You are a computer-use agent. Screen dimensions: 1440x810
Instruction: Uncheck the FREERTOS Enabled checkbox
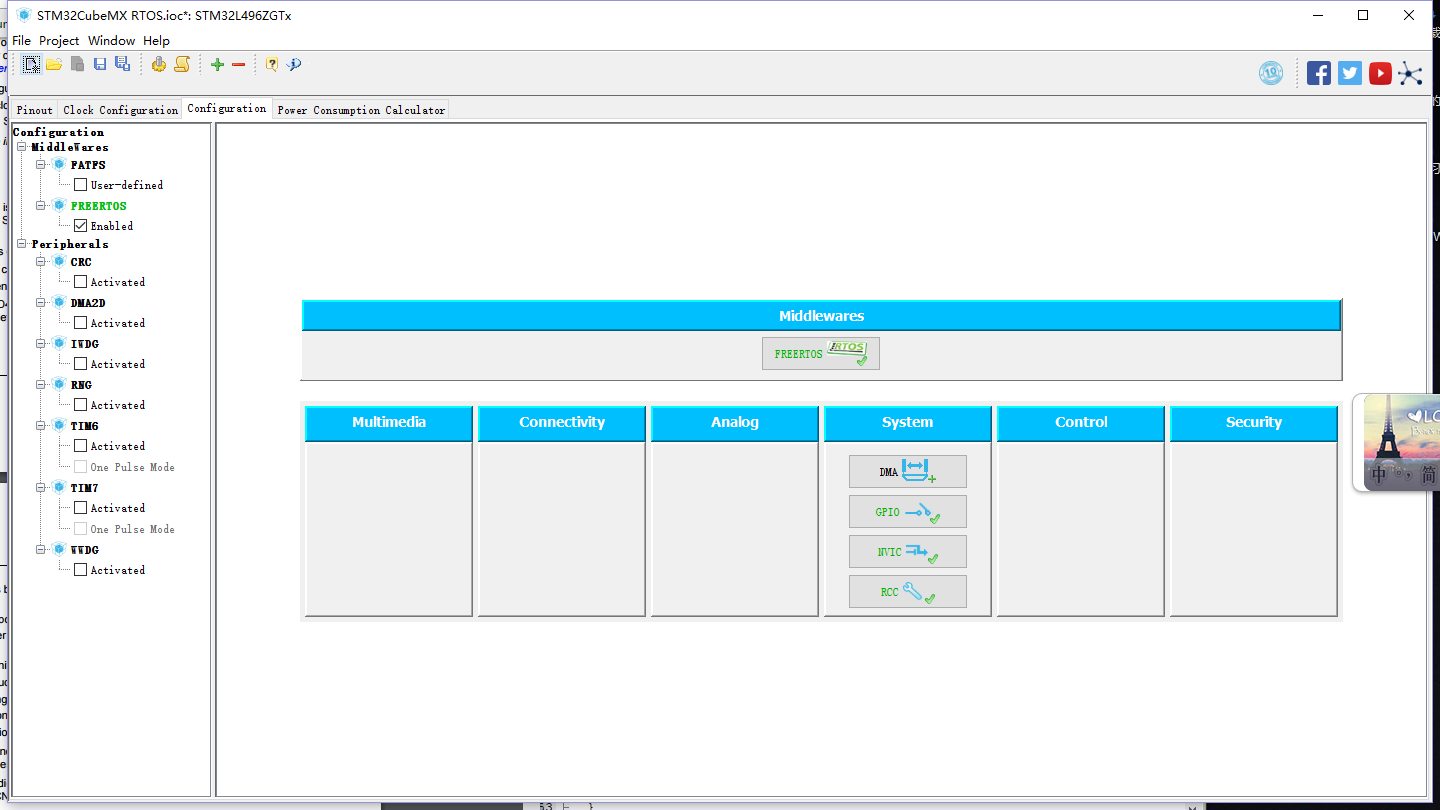80,226
